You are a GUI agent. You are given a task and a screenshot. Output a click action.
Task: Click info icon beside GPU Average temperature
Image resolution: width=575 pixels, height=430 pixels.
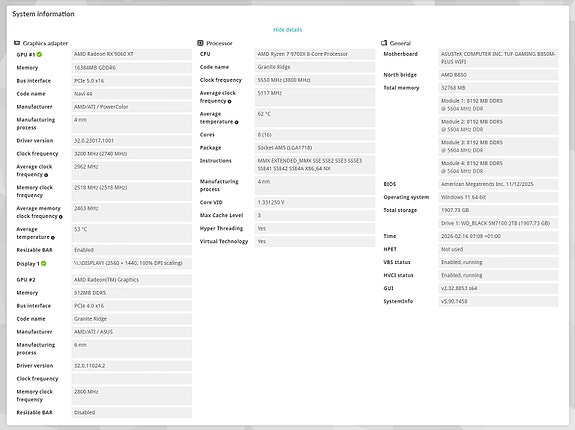(x=53, y=238)
